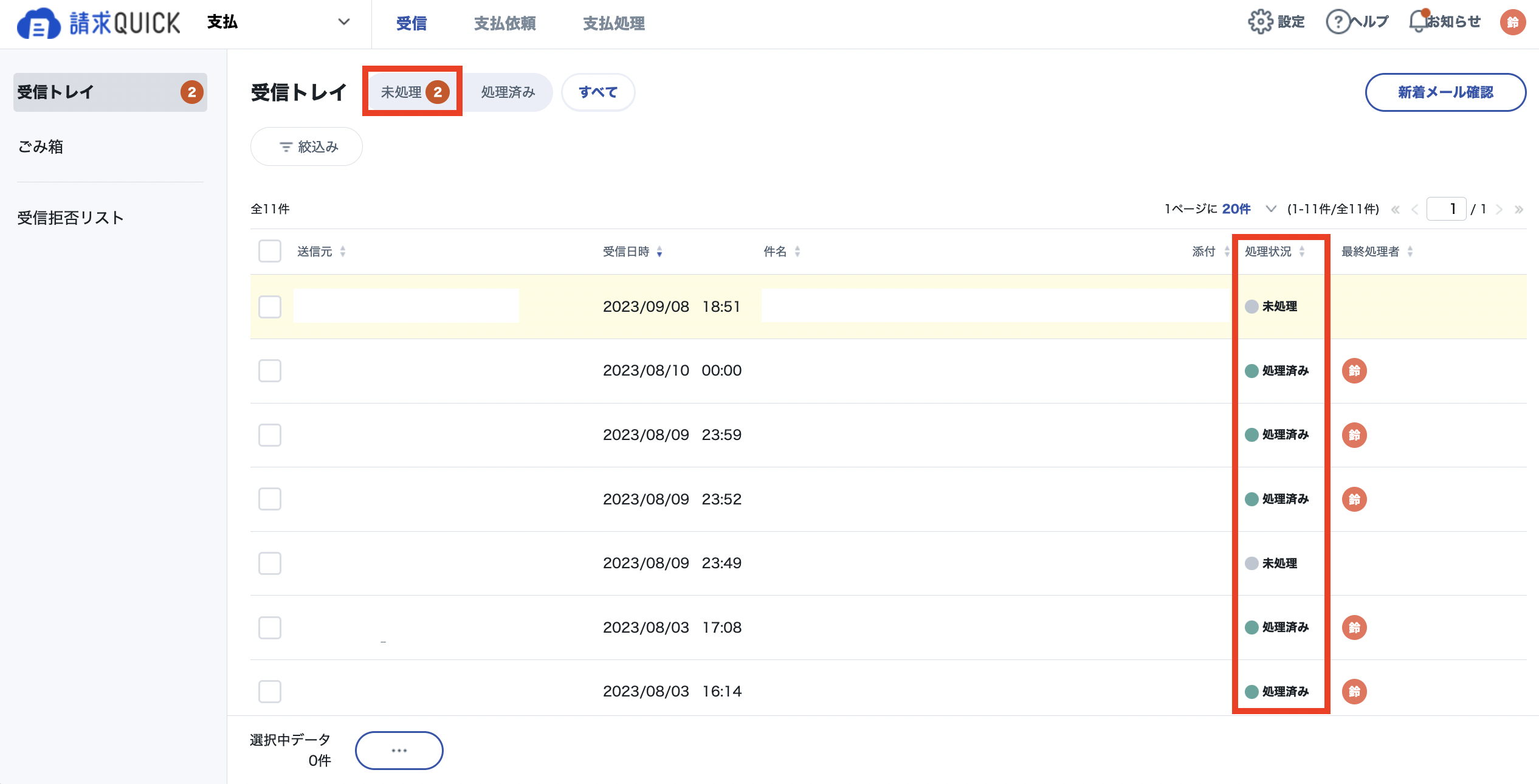Click the avatar in the 2023/08/03 16:14 row

coord(1354,692)
